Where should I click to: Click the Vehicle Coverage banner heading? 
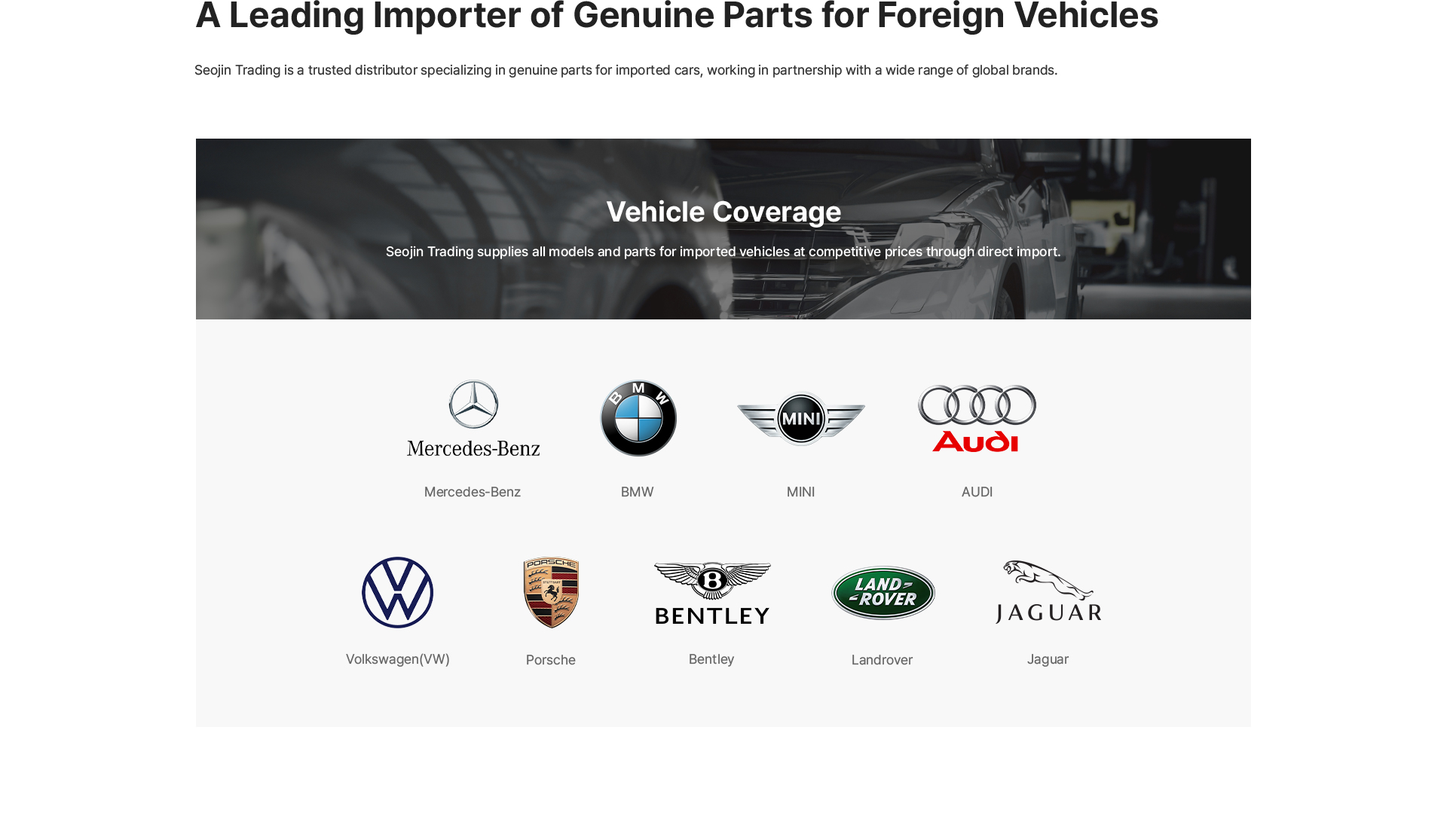723,212
